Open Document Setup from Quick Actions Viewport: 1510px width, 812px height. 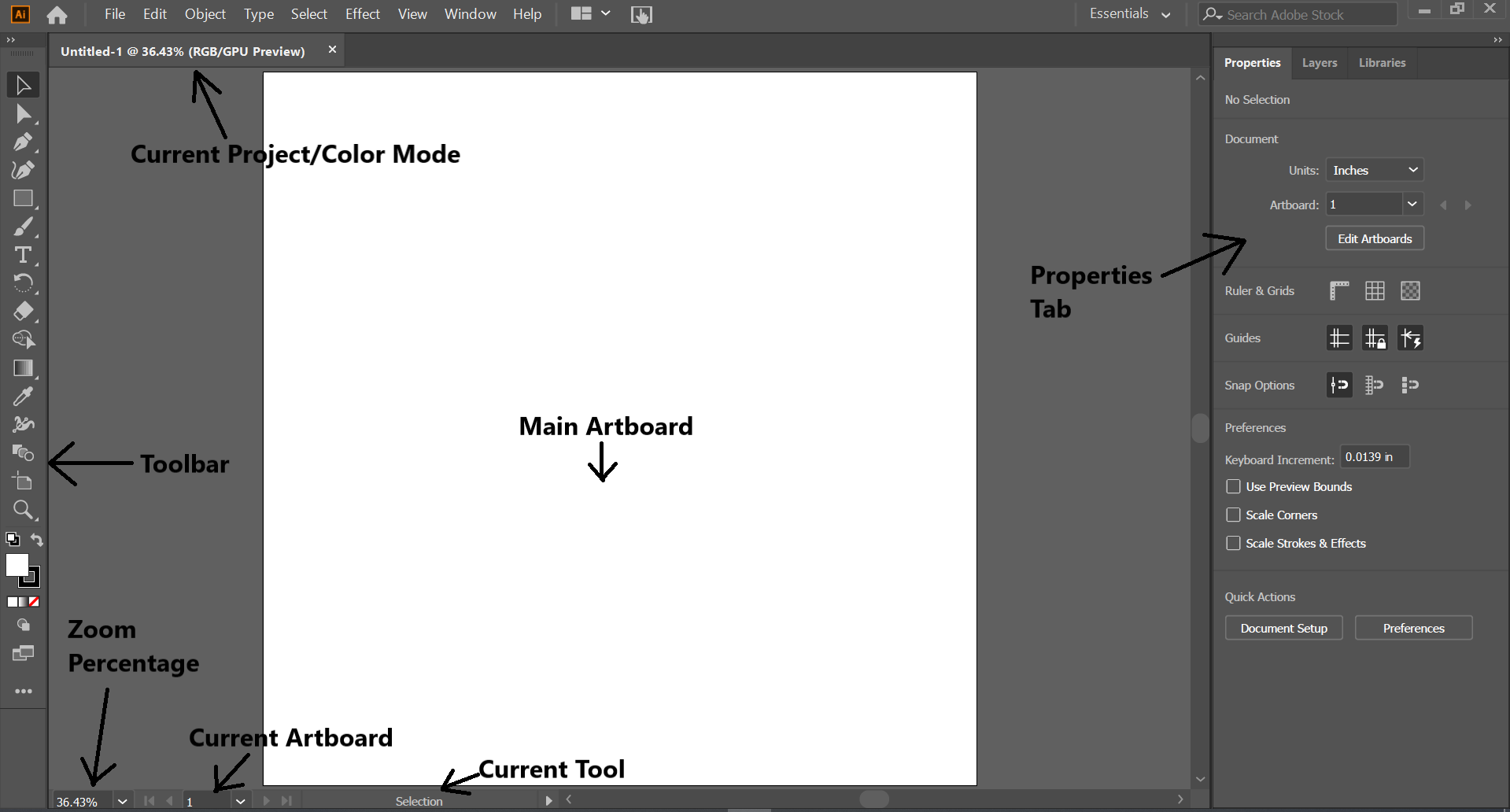coord(1283,629)
